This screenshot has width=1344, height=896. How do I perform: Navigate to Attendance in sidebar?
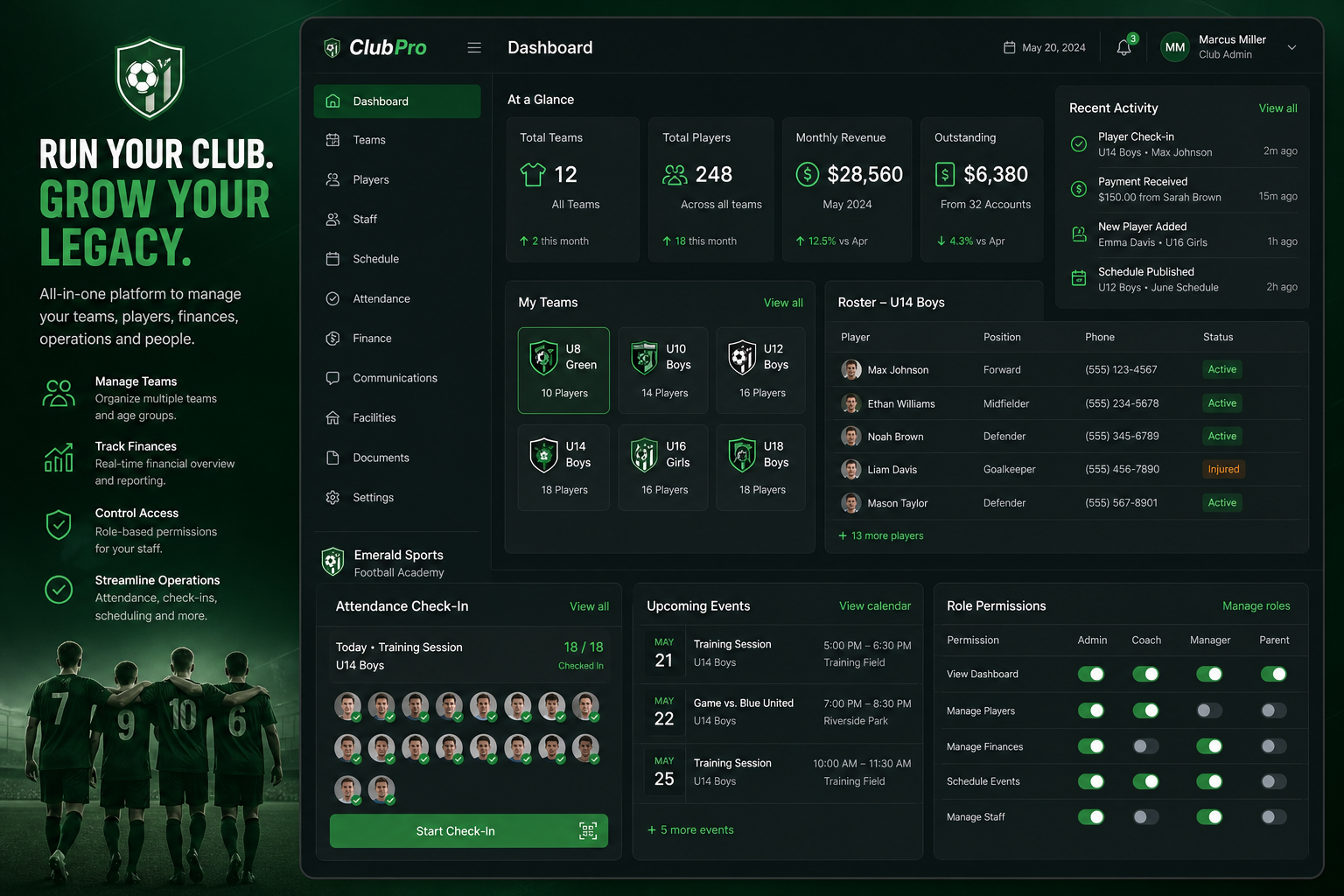pos(397,298)
